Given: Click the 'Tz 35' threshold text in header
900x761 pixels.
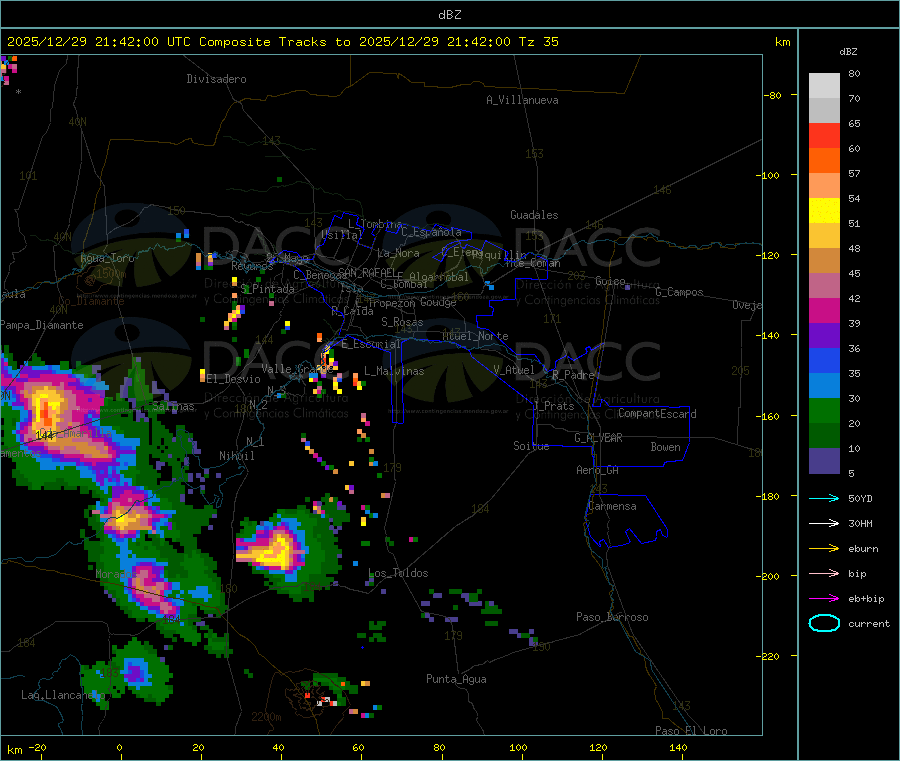Looking at the screenshot, I should pyautogui.click(x=538, y=42).
